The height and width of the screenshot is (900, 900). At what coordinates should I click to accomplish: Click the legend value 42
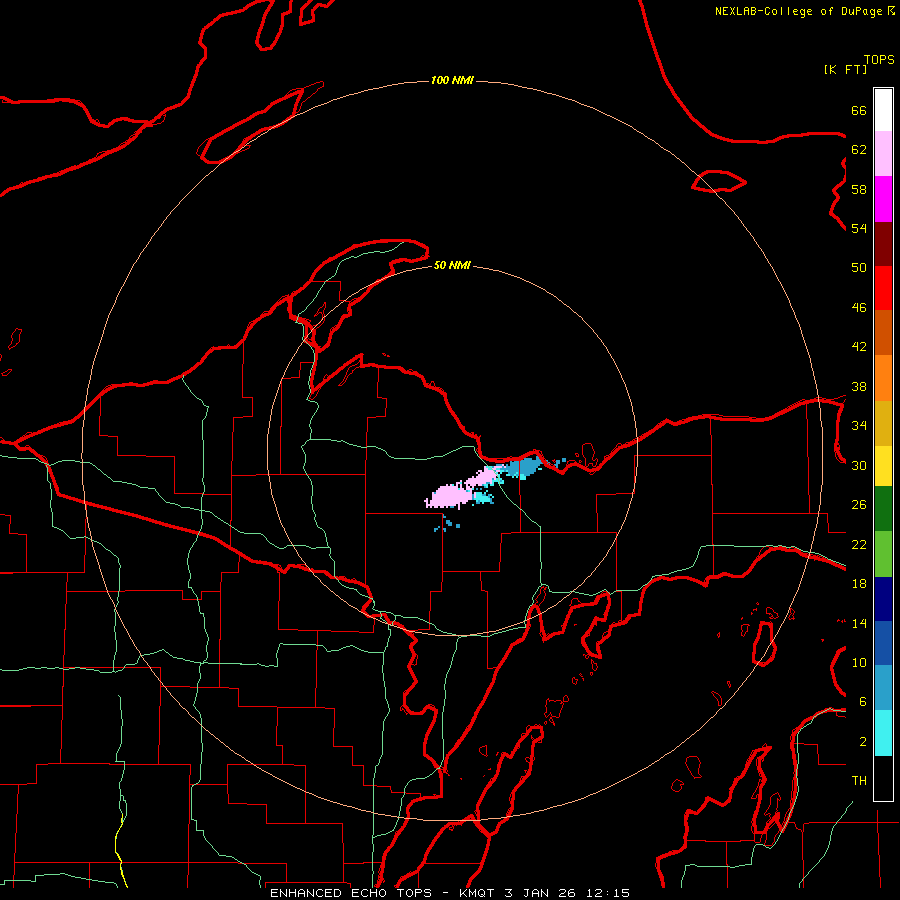pos(859,347)
